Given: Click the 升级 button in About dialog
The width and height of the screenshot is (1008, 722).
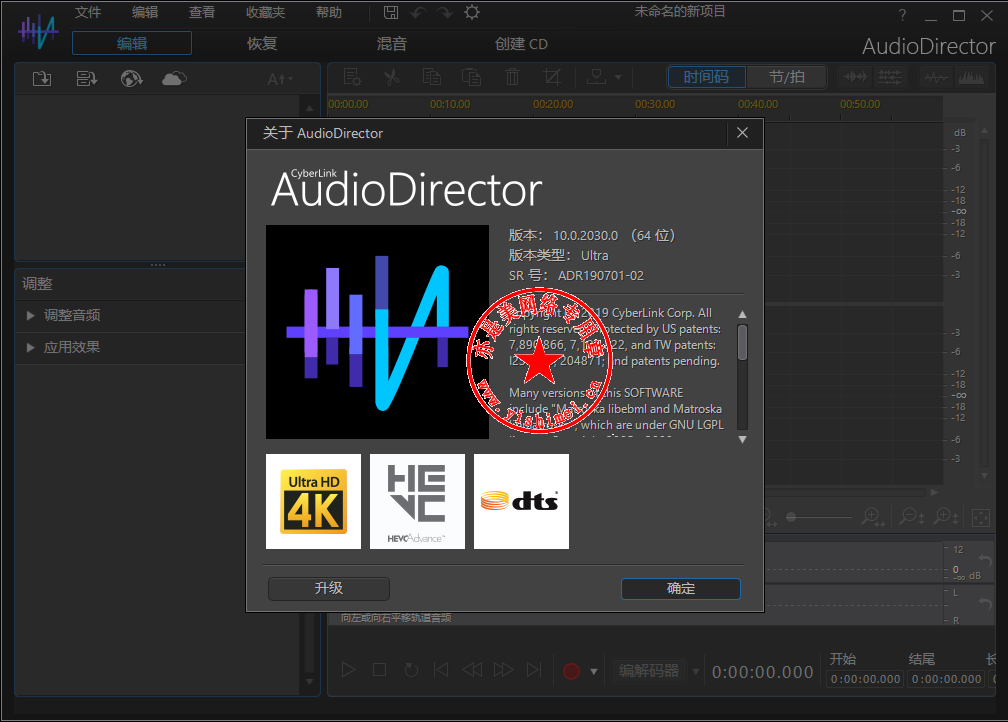Looking at the screenshot, I should pyautogui.click(x=328, y=588).
